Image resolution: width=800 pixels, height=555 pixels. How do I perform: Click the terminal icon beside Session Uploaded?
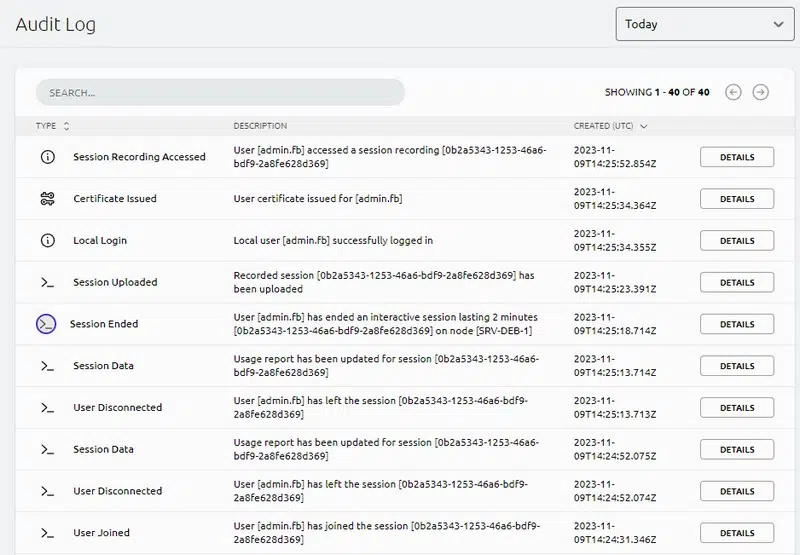click(47, 283)
